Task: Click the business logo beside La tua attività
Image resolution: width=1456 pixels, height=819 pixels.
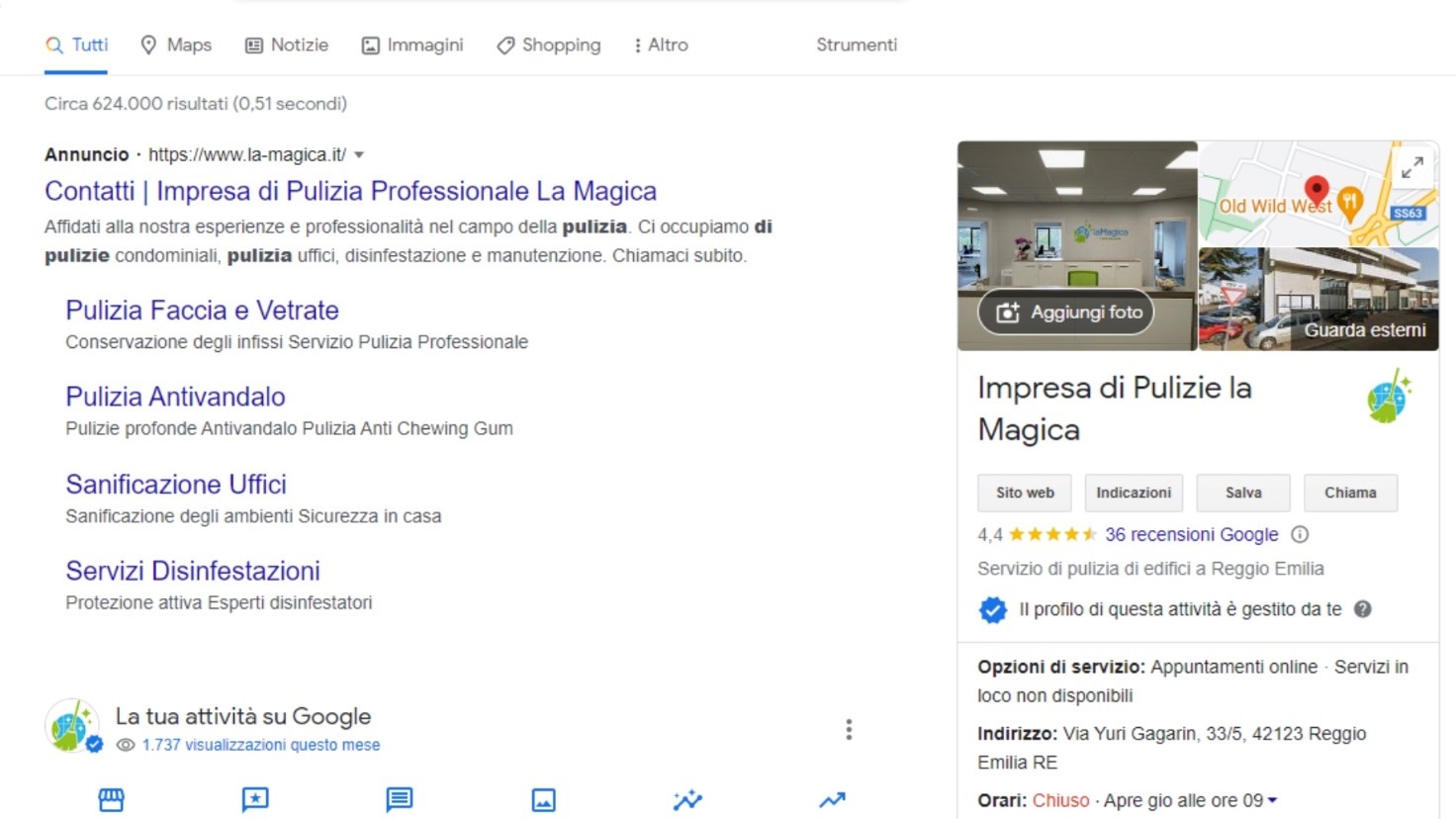Action: (71, 726)
